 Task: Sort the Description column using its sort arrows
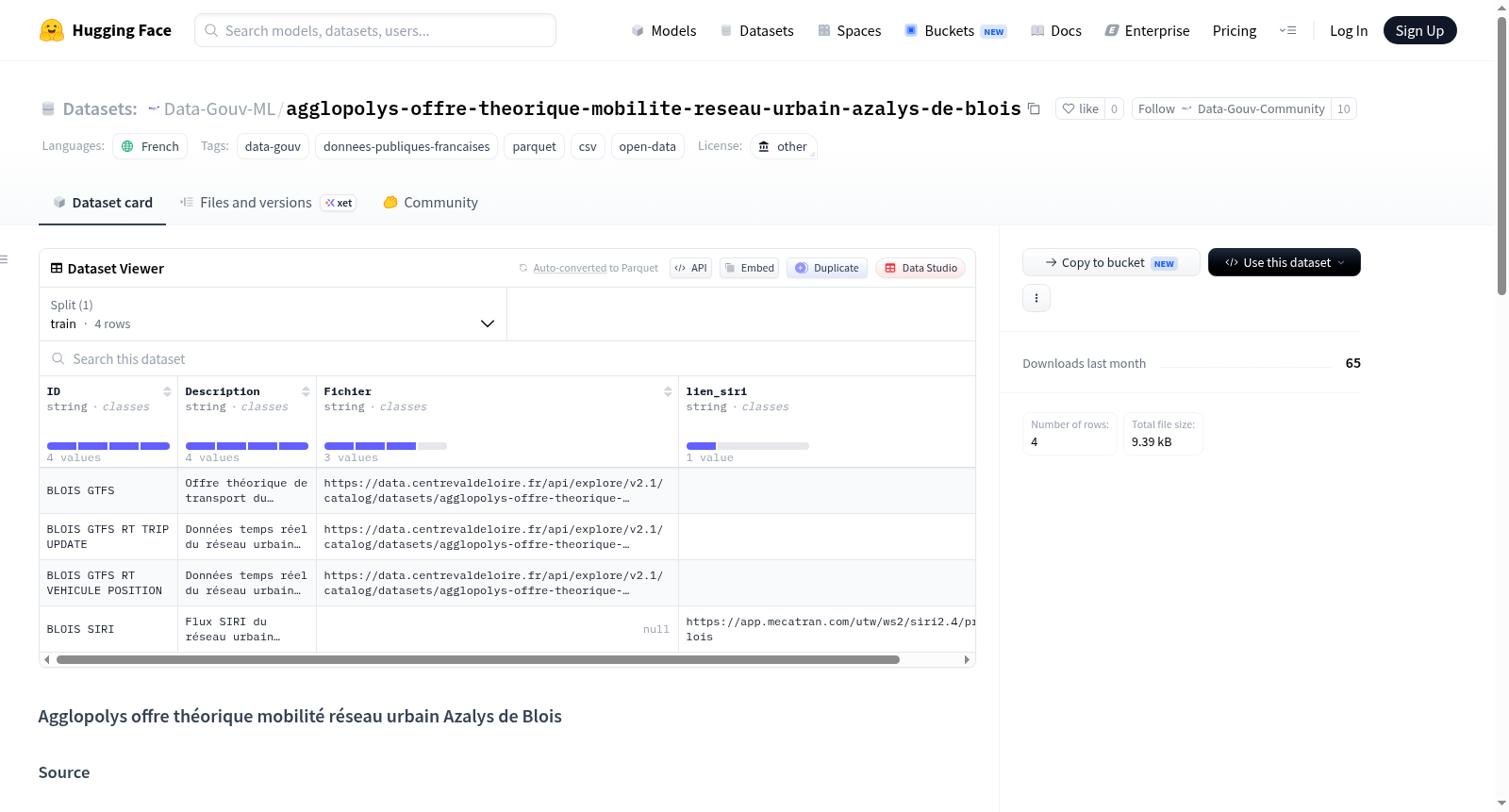tap(306, 391)
